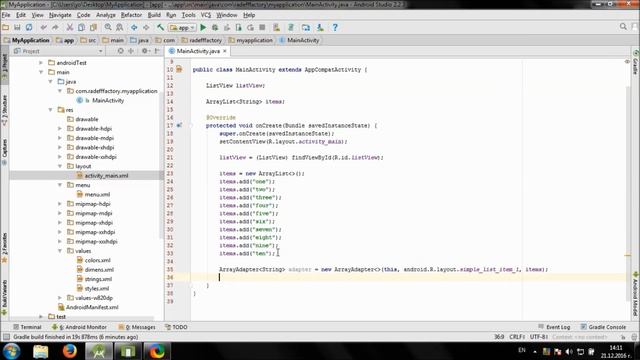Open the Terminal tool window

tap(27, 327)
